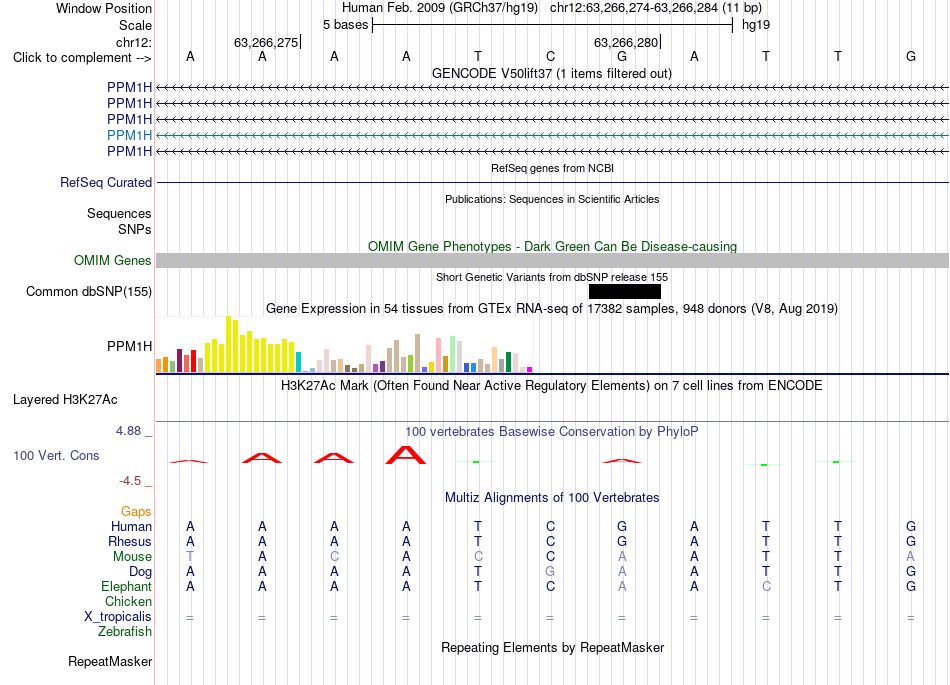Click the Elephant species row label
The height and width of the screenshot is (685, 950).
pyautogui.click(x=126, y=586)
